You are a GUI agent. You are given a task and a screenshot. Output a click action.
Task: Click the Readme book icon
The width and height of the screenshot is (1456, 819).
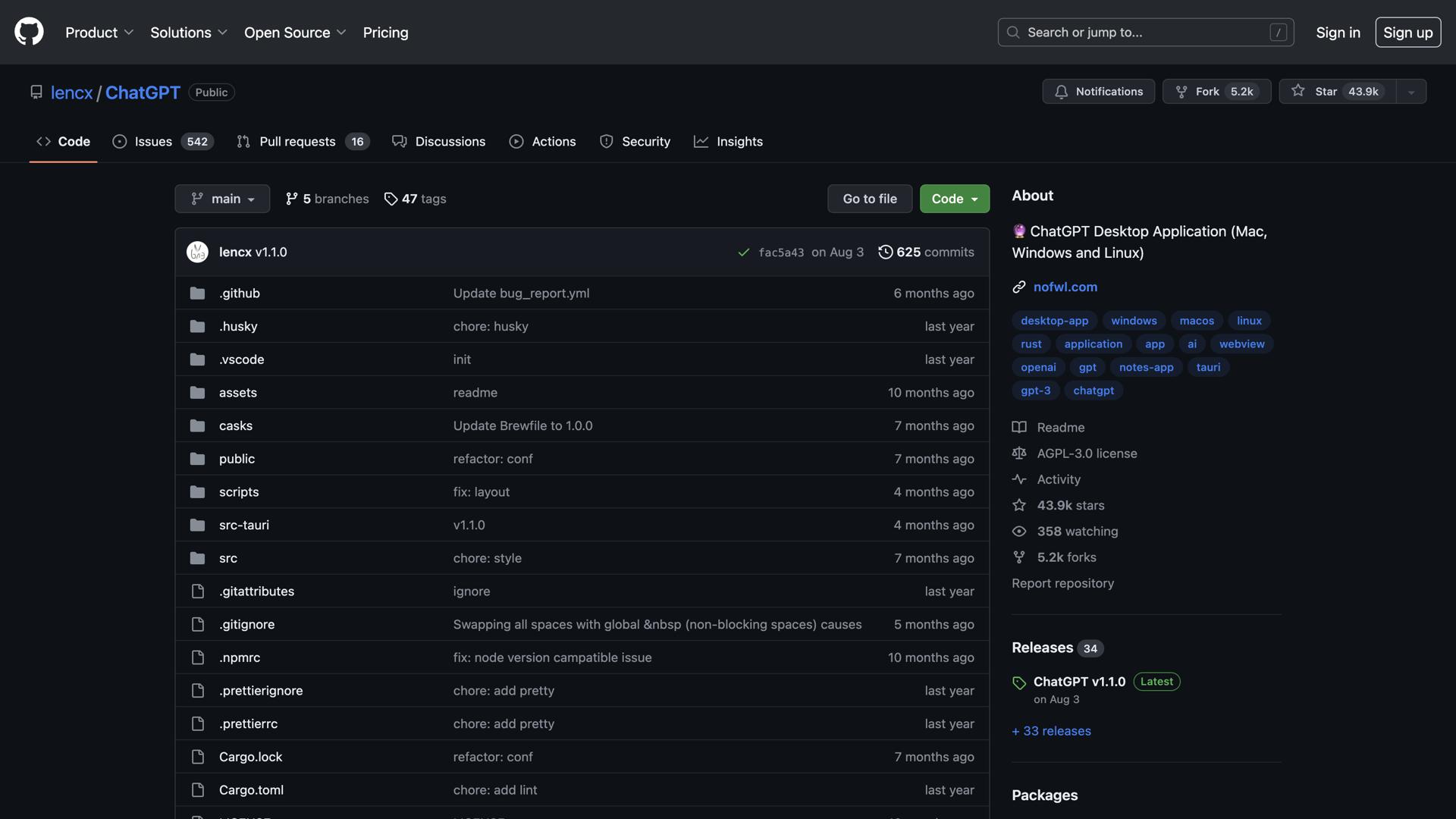coord(1018,427)
